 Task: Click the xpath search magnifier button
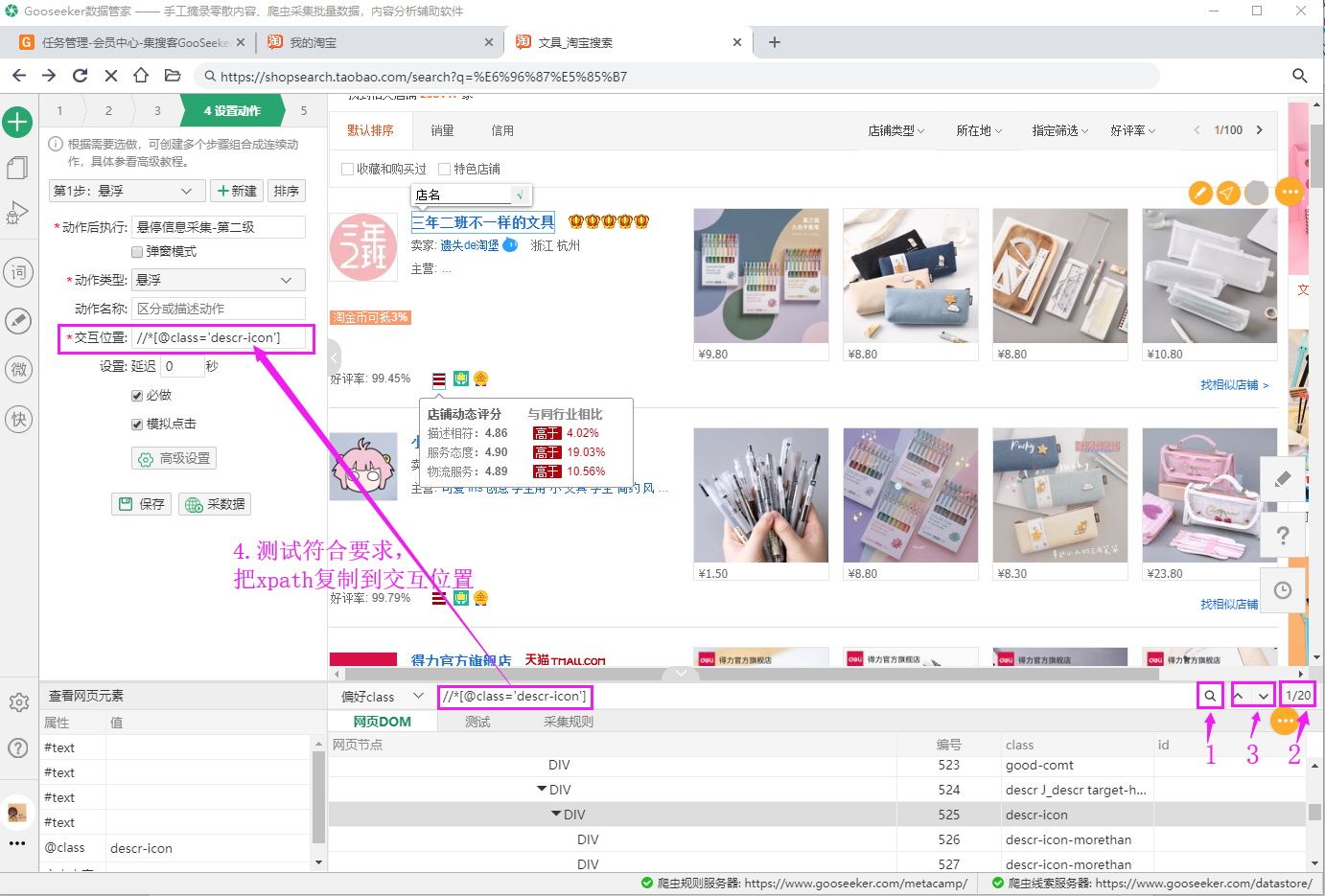pyautogui.click(x=1210, y=696)
